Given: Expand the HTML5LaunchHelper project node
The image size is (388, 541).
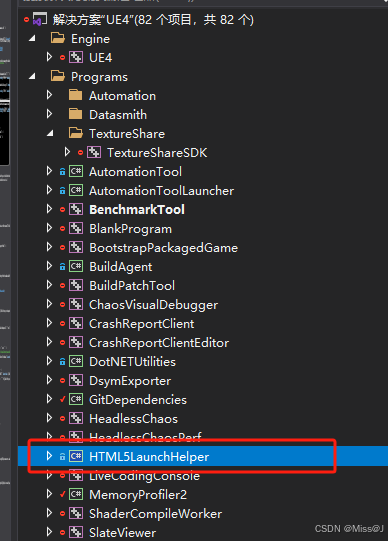Looking at the screenshot, I should [49, 456].
